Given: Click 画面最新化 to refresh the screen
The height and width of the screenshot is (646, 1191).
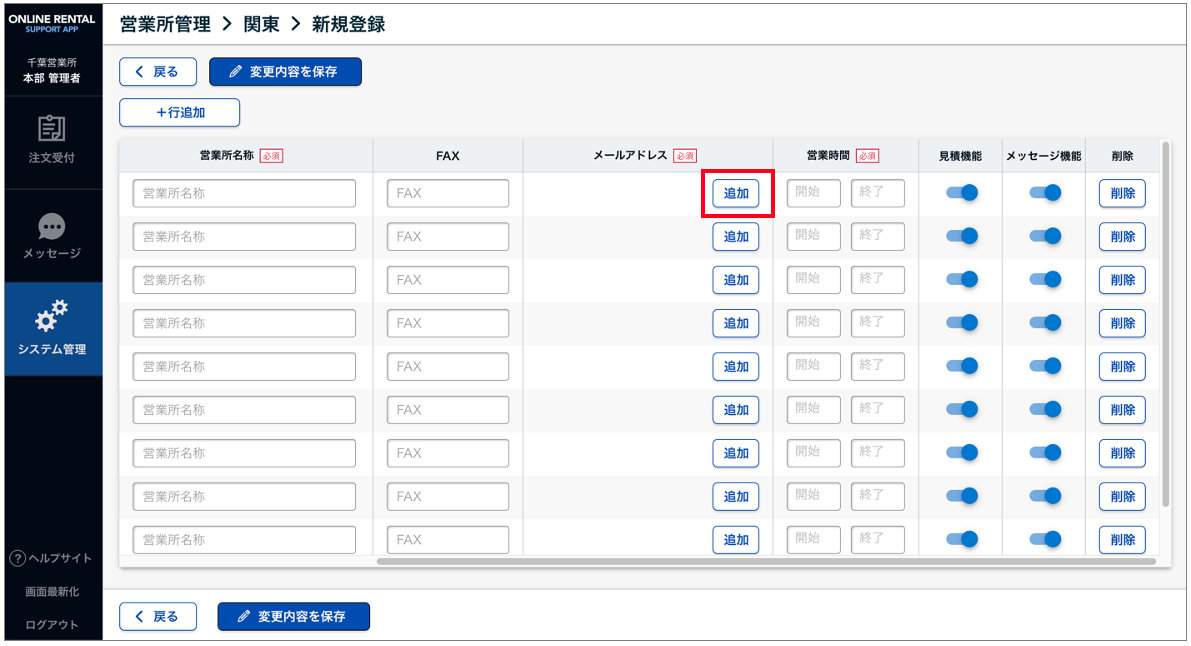Looking at the screenshot, I should pos(51,592).
